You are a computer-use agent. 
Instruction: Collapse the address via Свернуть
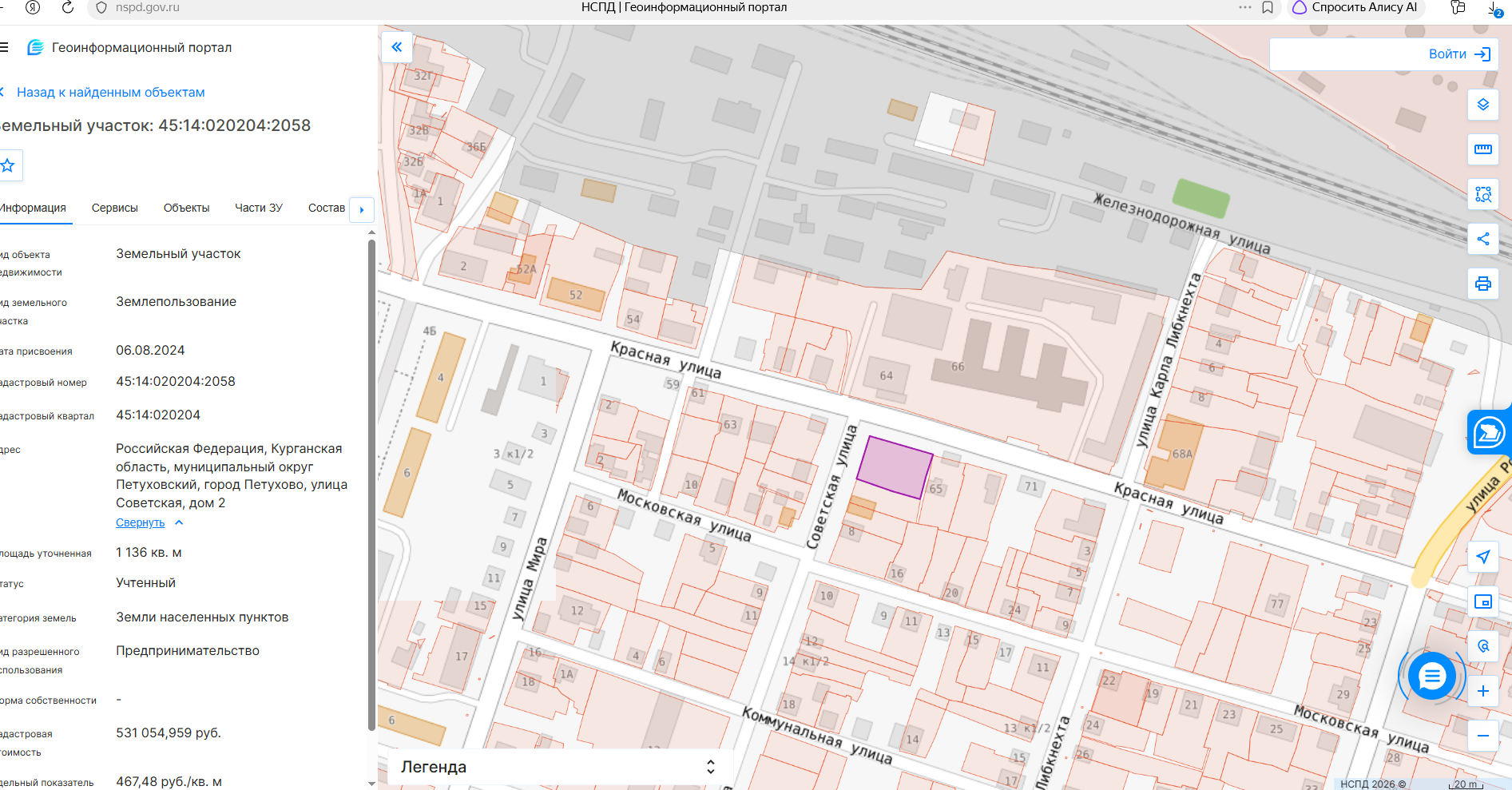click(141, 522)
